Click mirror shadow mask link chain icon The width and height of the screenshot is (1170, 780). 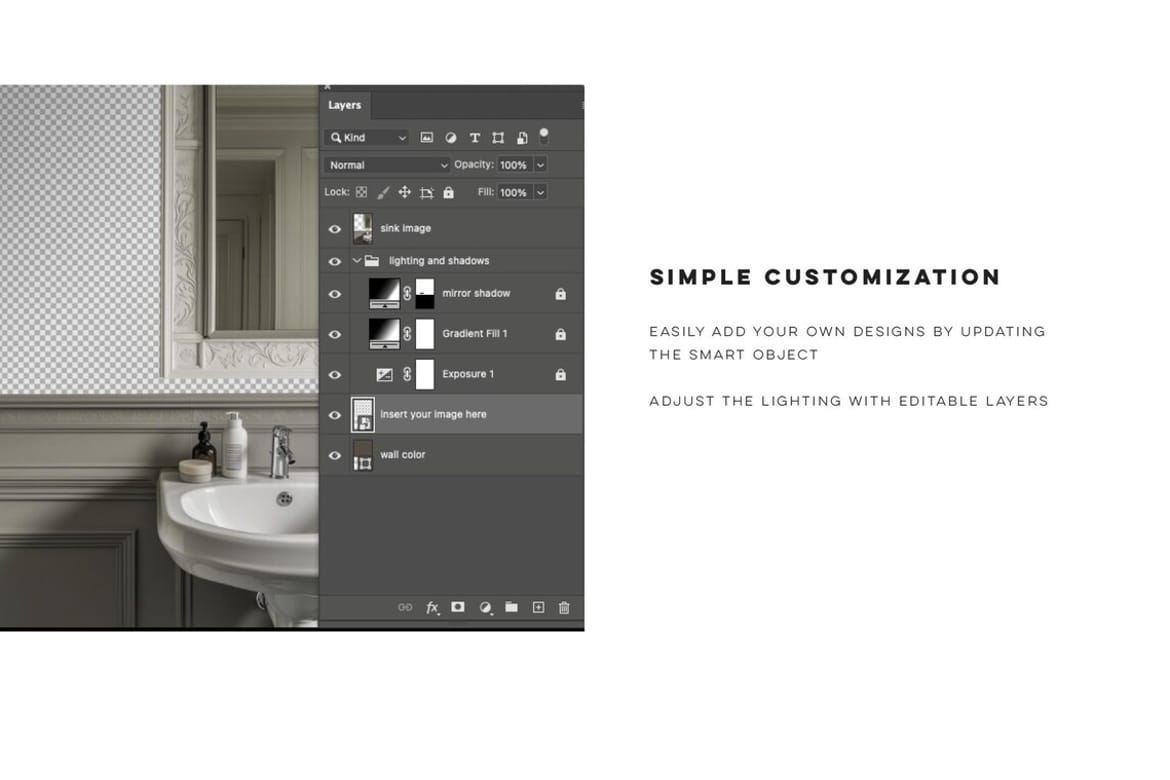(x=407, y=293)
